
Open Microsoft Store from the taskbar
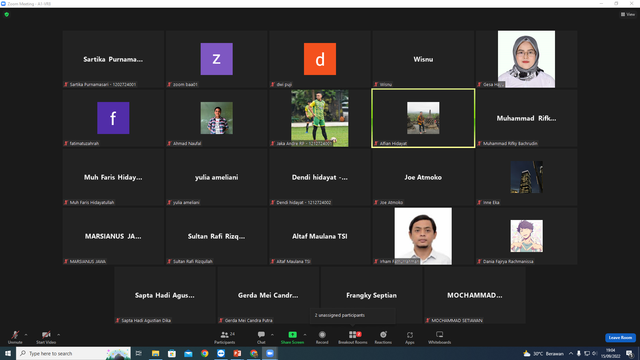(x=172, y=353)
